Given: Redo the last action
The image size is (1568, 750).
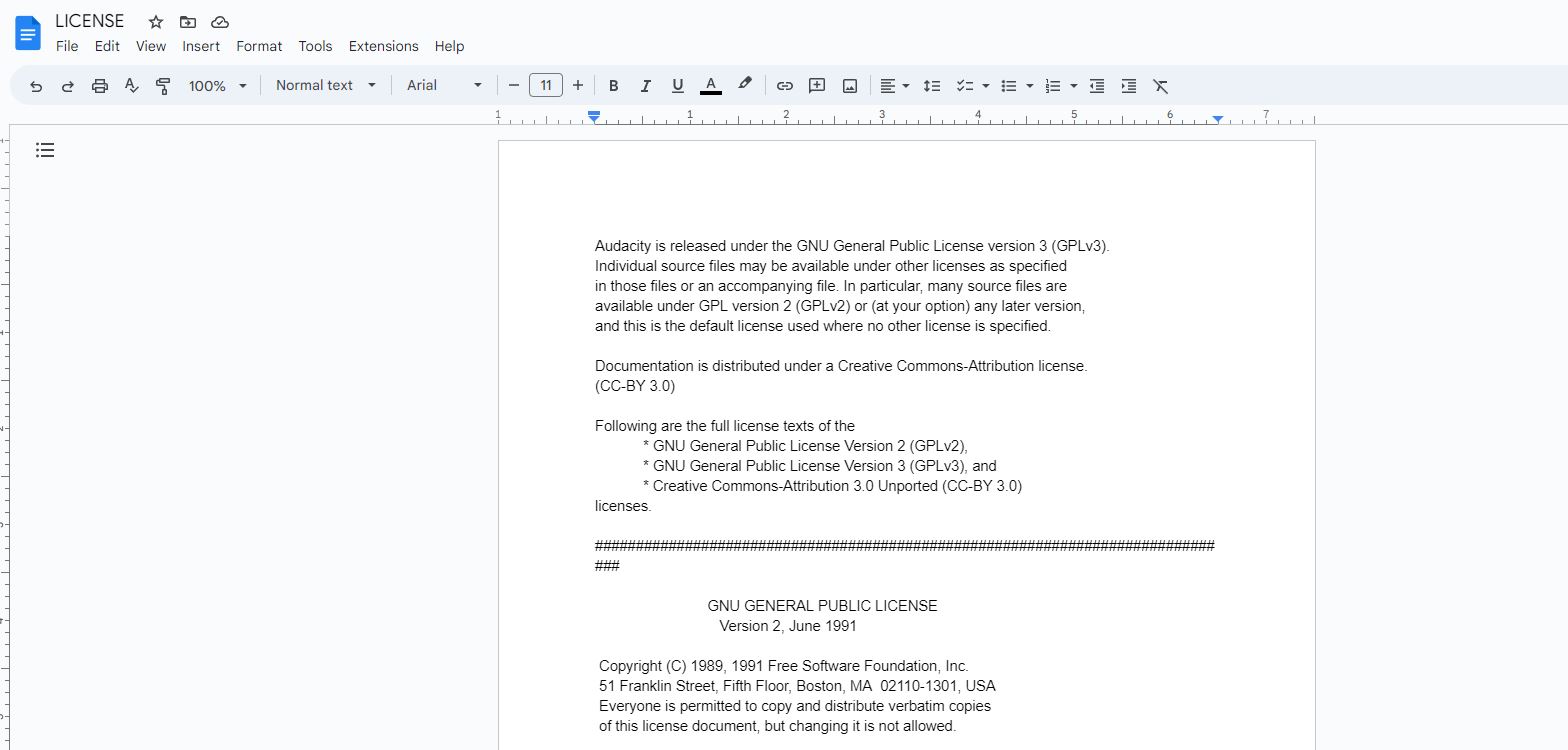Looking at the screenshot, I should click(x=68, y=86).
